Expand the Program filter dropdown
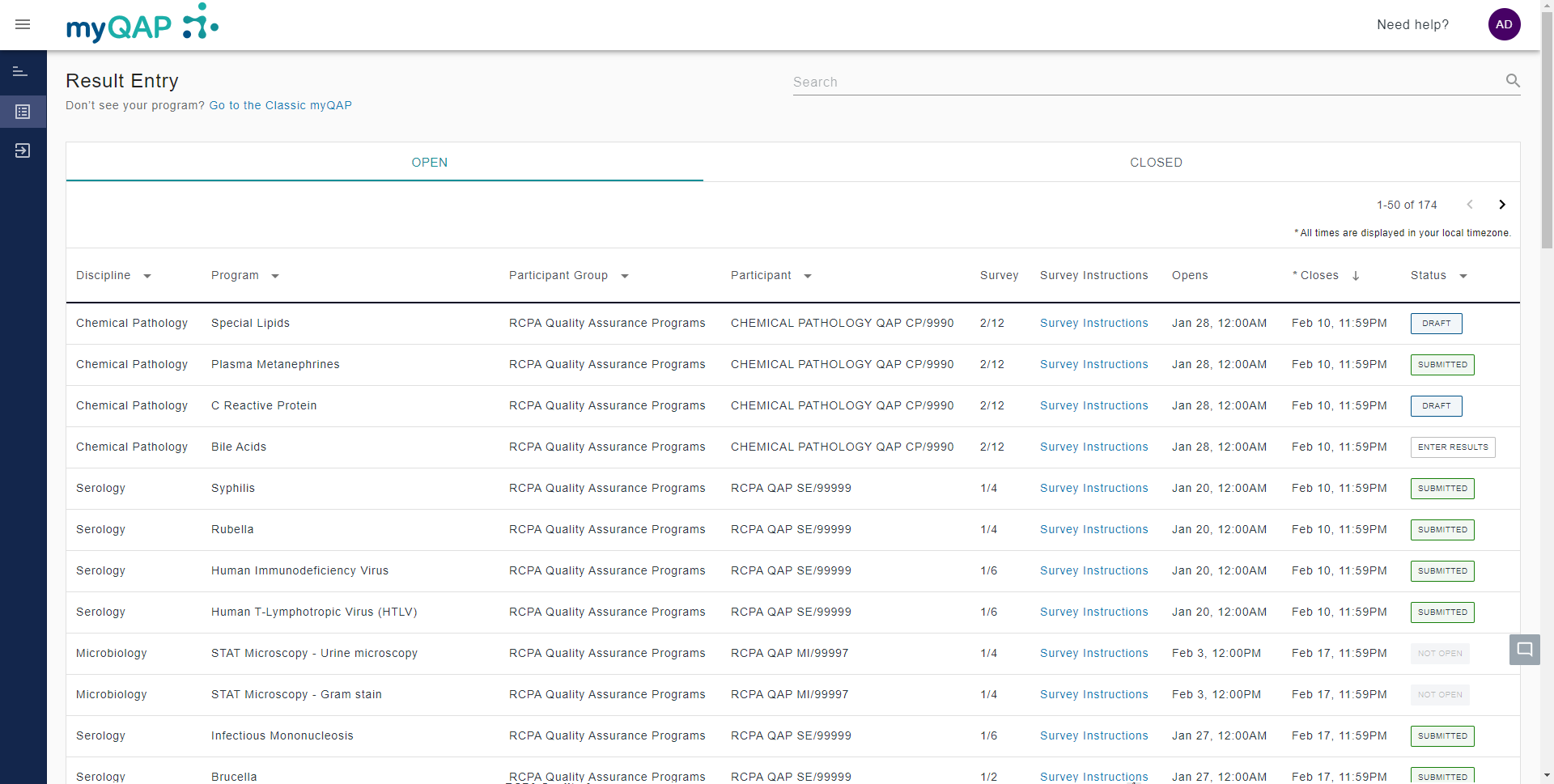Image resolution: width=1554 pixels, height=784 pixels. pos(275,276)
